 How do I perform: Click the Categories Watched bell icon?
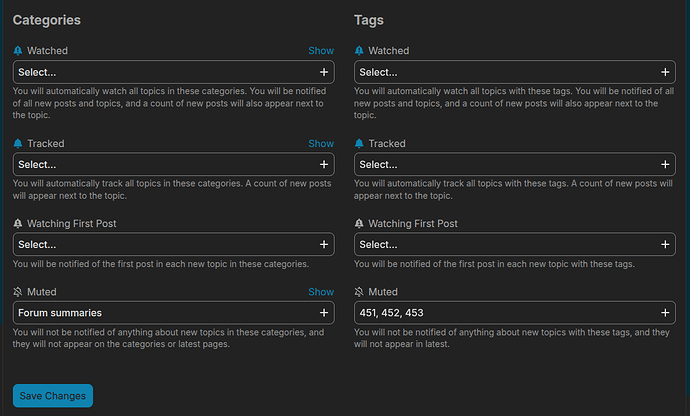pyautogui.click(x=18, y=51)
